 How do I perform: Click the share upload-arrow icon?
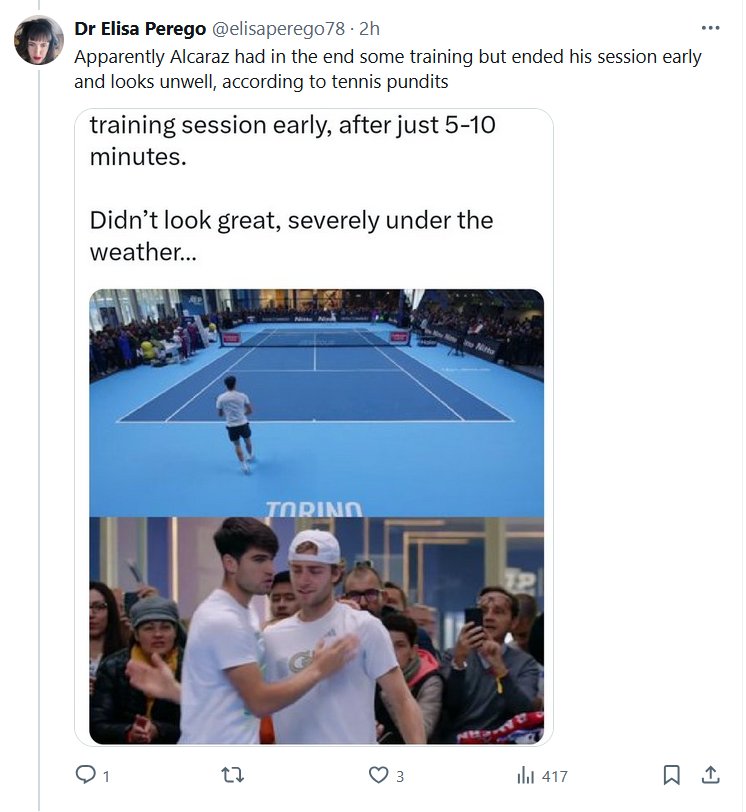point(709,775)
